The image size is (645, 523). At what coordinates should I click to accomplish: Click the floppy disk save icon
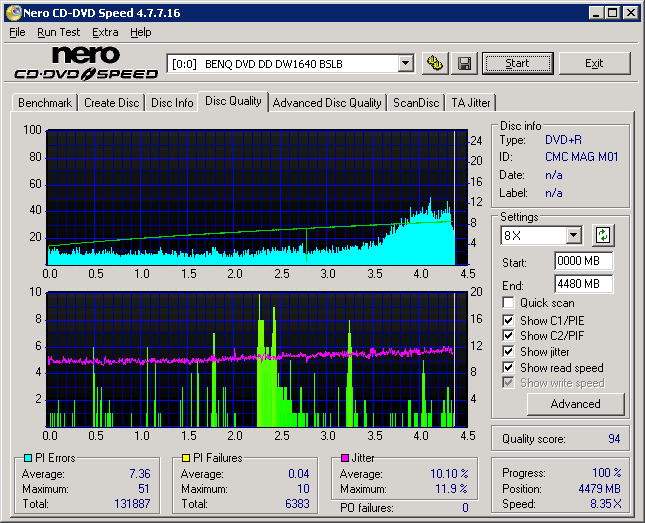click(x=464, y=63)
